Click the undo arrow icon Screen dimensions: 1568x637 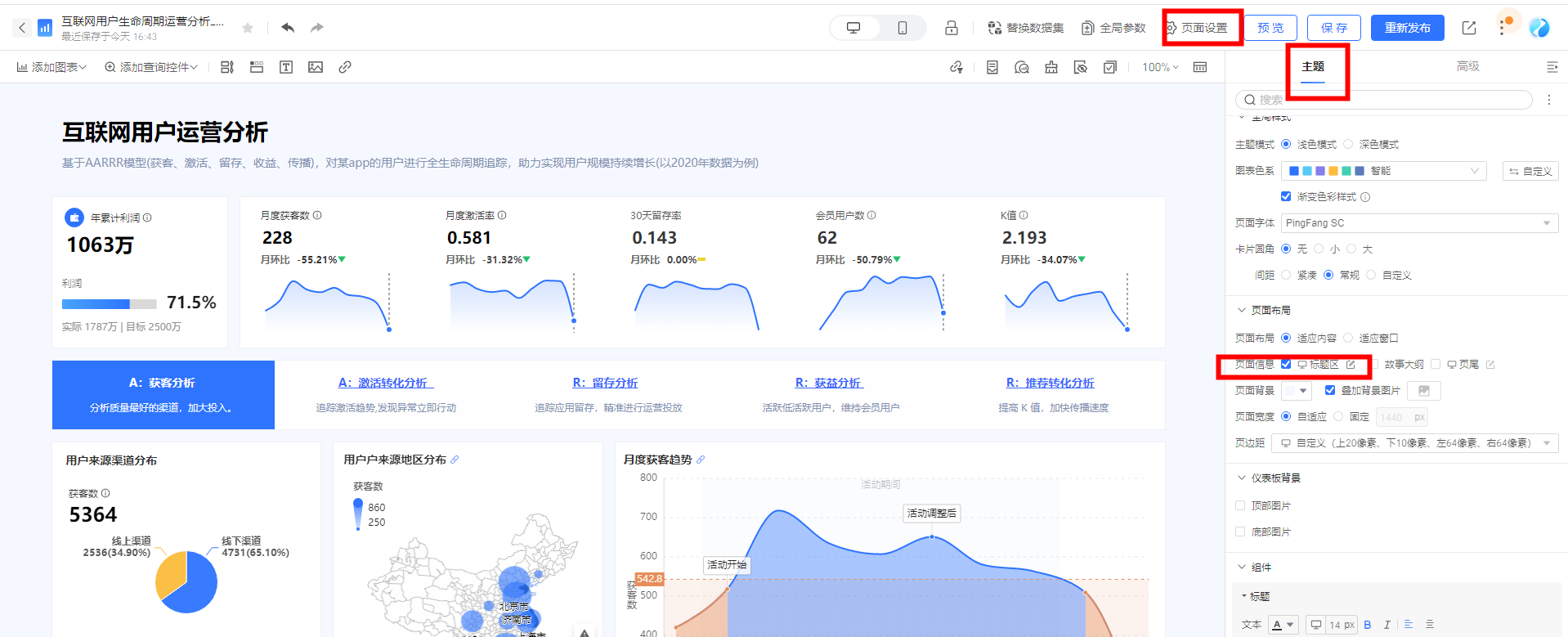pos(288,28)
